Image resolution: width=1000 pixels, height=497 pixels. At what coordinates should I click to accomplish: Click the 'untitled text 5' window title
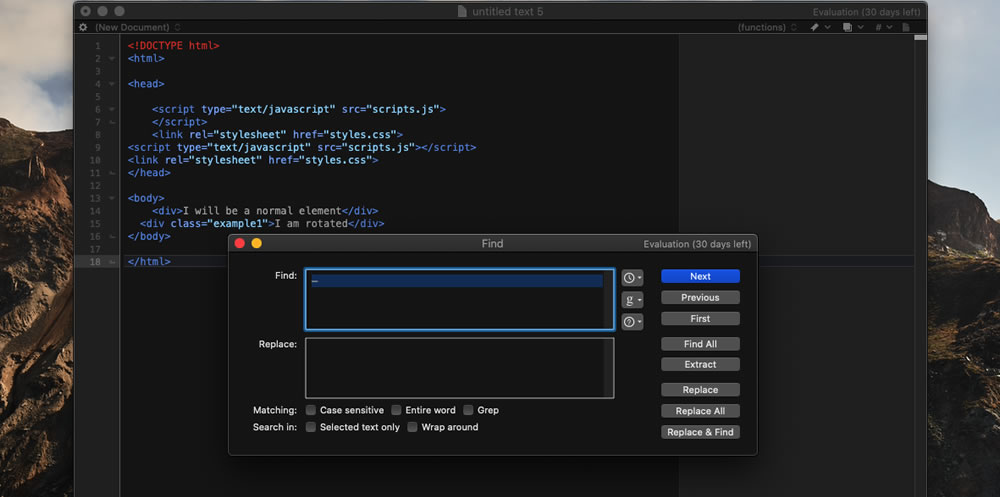508,11
